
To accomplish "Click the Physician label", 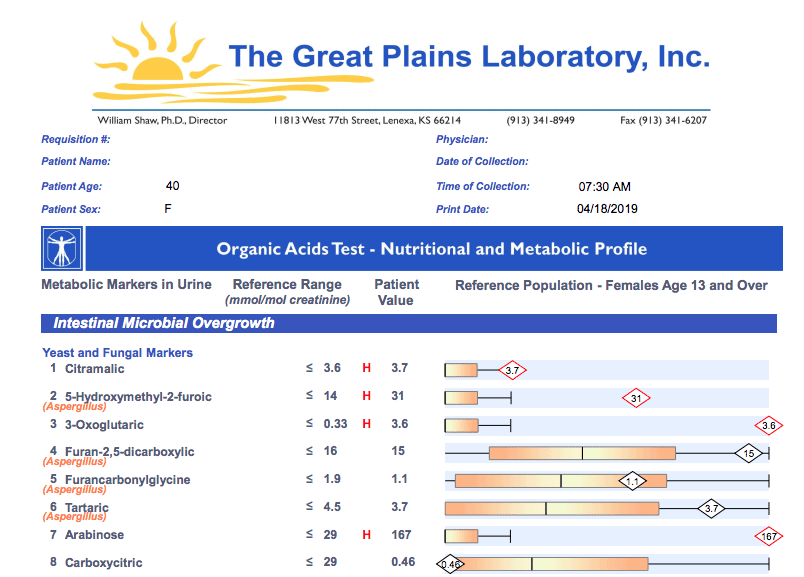I will coord(462,140).
